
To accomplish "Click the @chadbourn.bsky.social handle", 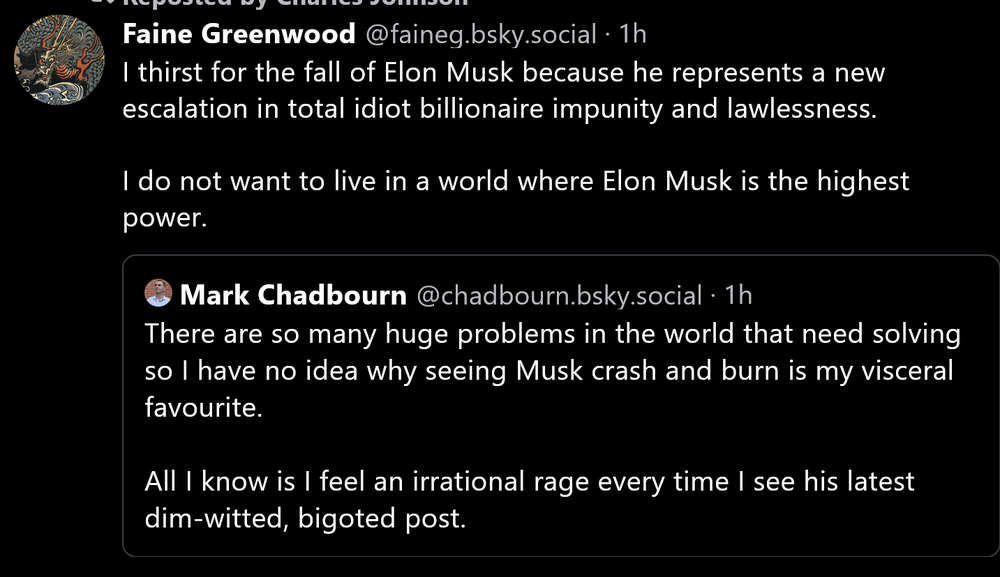I will click(558, 296).
